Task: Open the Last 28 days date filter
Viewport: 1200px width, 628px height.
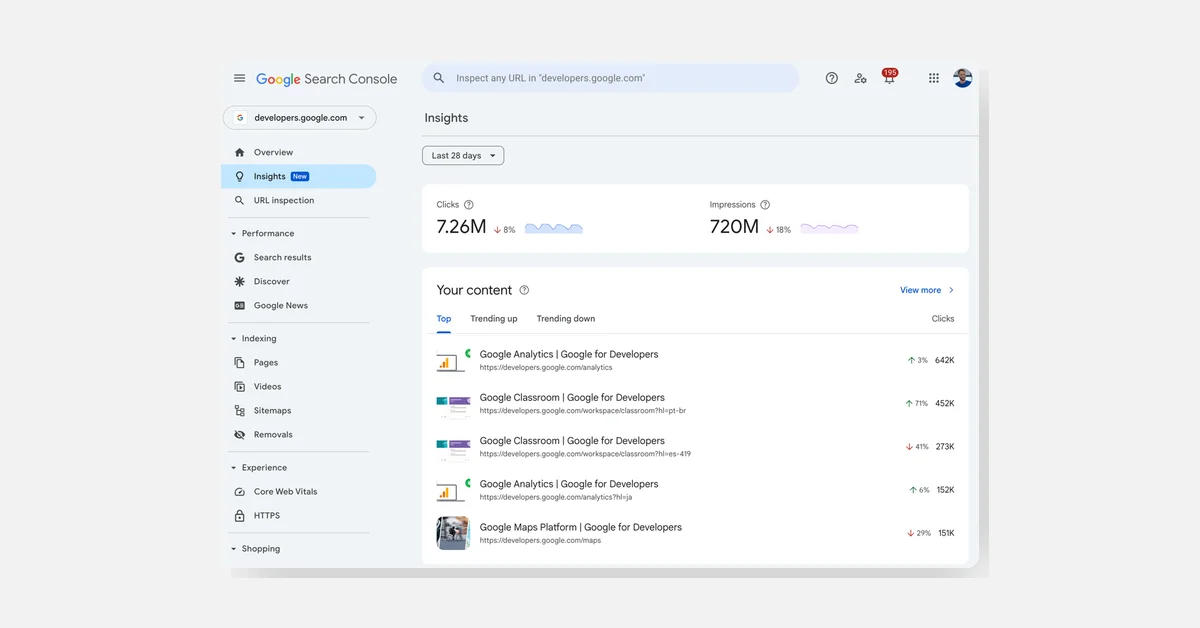Action: (x=463, y=156)
